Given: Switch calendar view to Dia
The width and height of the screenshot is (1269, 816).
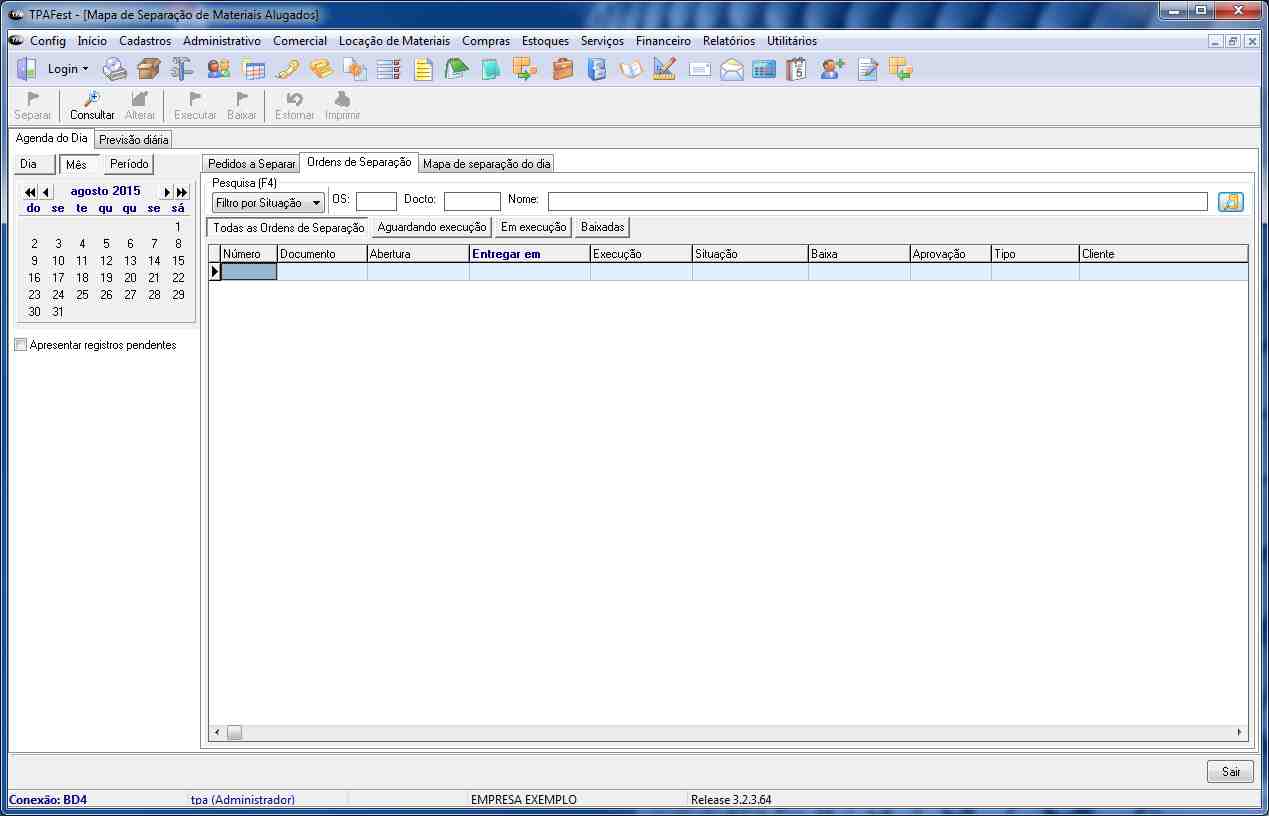Looking at the screenshot, I should (x=29, y=164).
